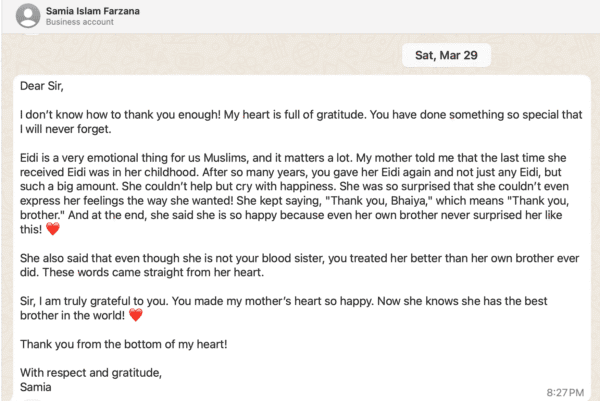Click the red heart emoji after "this!"
This screenshot has width=600, height=401.
tap(53, 229)
